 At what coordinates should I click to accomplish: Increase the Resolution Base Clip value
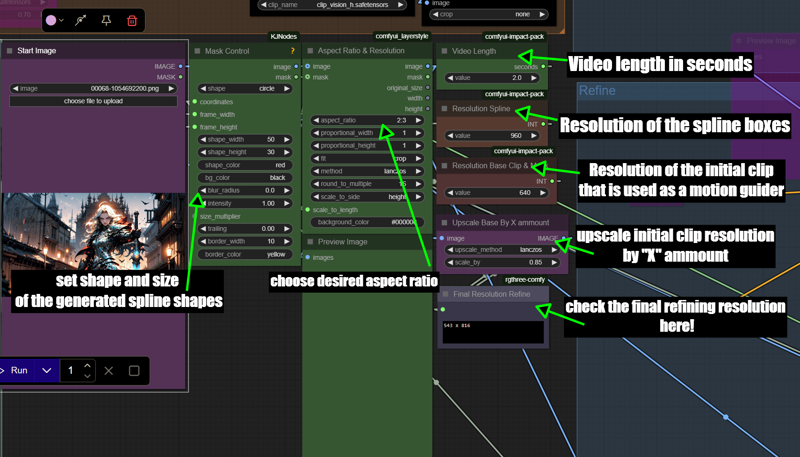(x=543, y=193)
